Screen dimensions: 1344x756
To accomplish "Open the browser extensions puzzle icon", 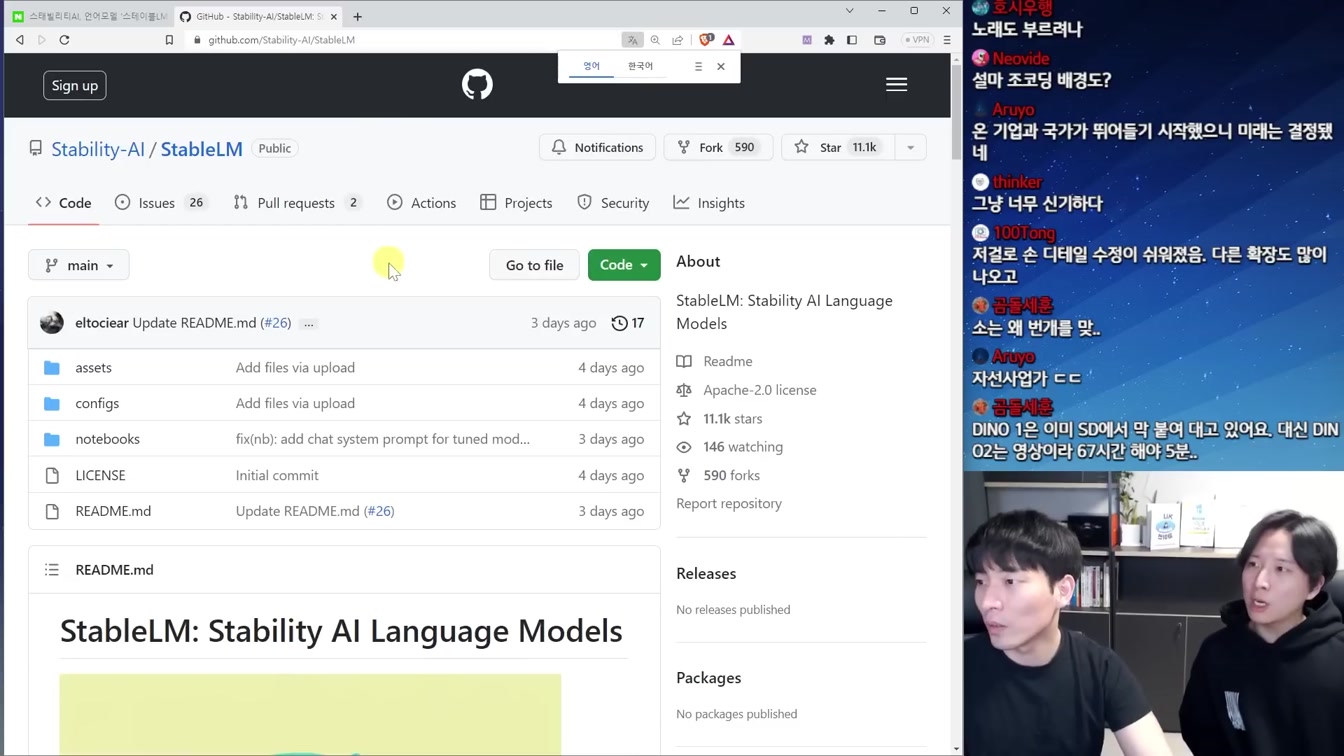I will click(x=829, y=40).
